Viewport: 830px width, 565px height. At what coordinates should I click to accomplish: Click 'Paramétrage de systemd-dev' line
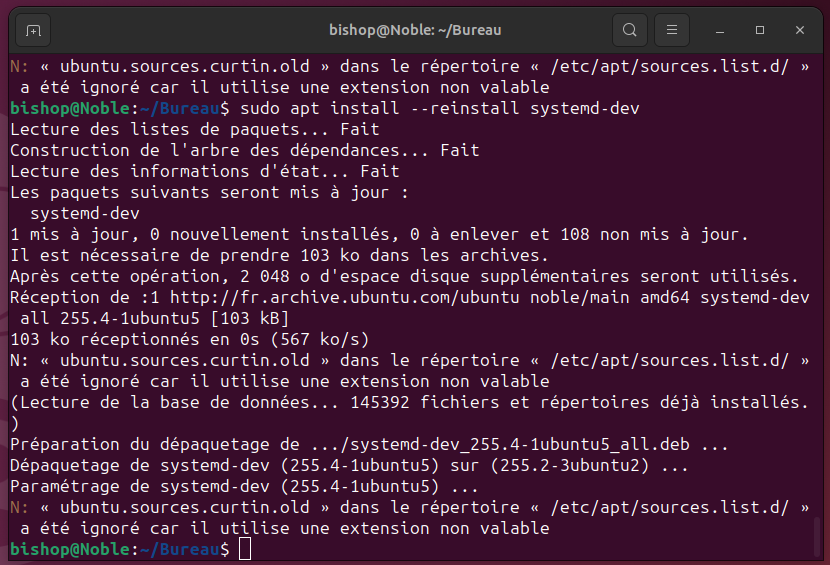point(244,487)
